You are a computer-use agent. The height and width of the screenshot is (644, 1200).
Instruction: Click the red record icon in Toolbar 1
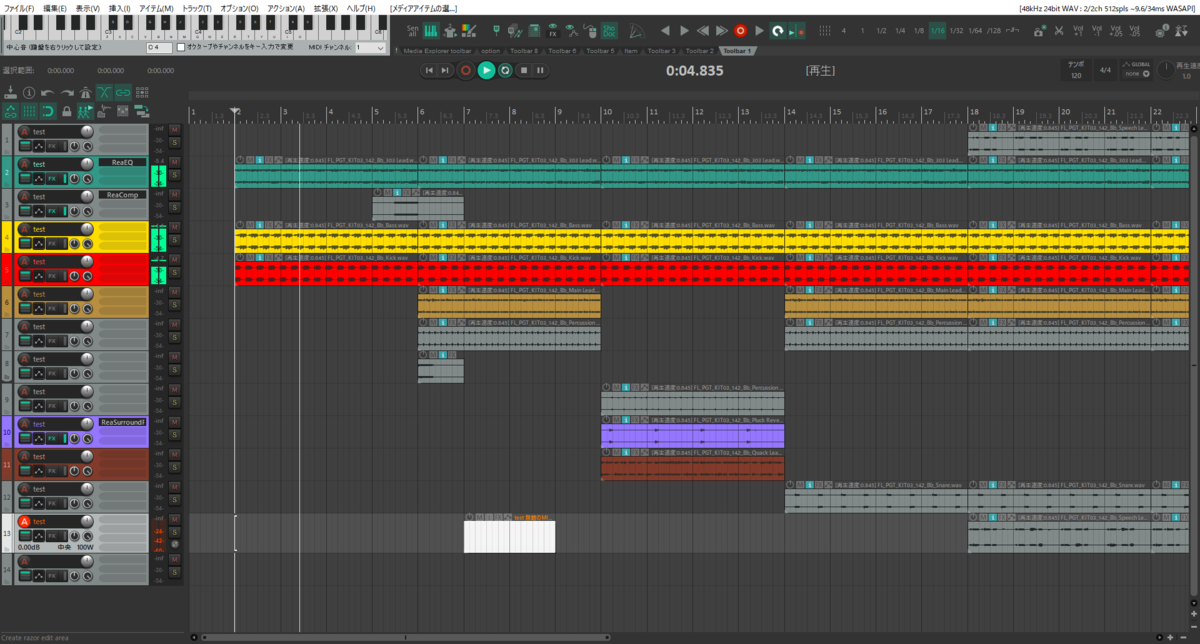[x=740, y=31]
